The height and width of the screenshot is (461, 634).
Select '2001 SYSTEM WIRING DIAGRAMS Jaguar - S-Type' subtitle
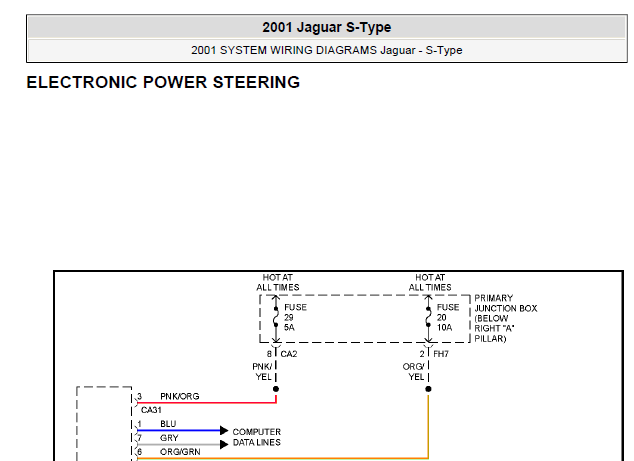coord(327,50)
